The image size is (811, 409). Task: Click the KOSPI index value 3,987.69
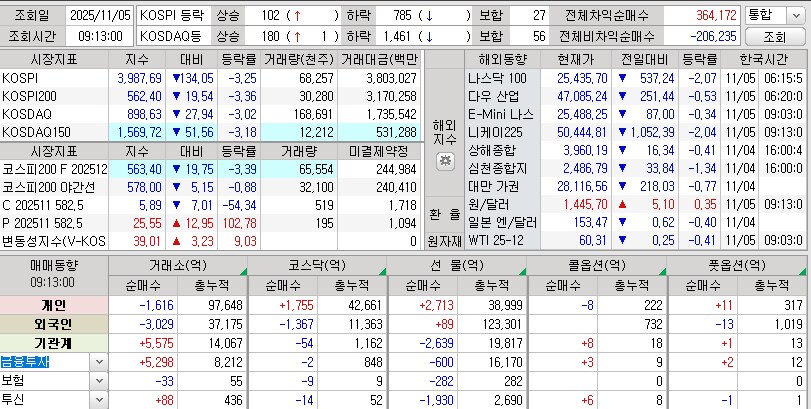click(140, 79)
